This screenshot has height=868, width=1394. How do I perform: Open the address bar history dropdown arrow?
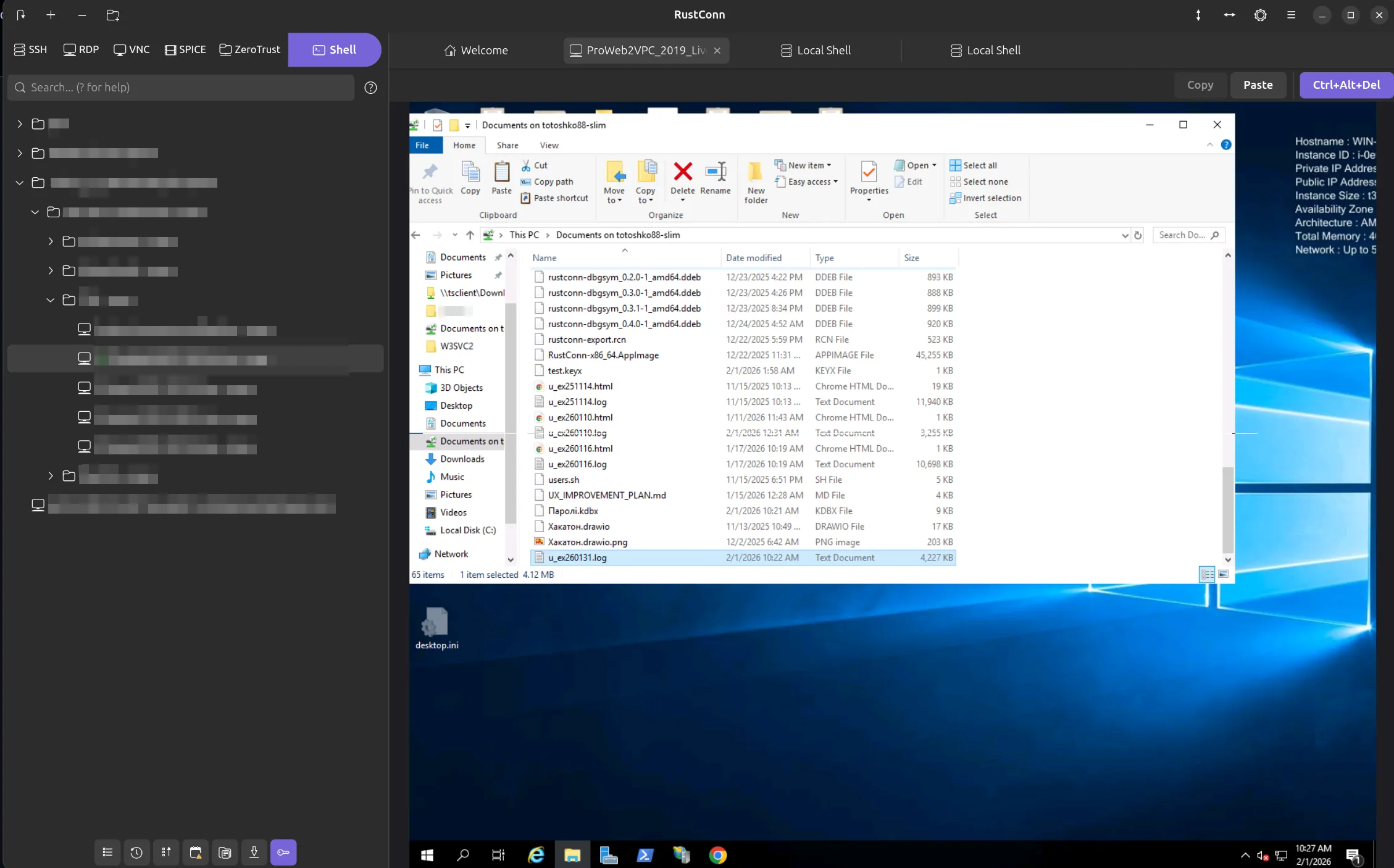point(1125,235)
